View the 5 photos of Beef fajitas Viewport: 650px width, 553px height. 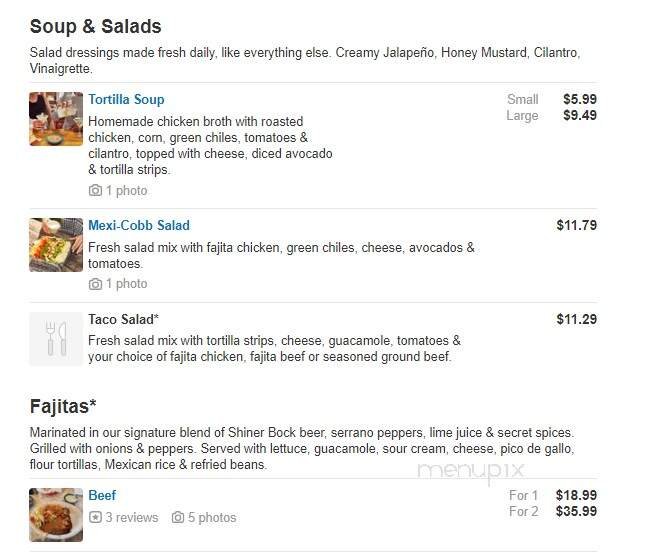[212, 518]
